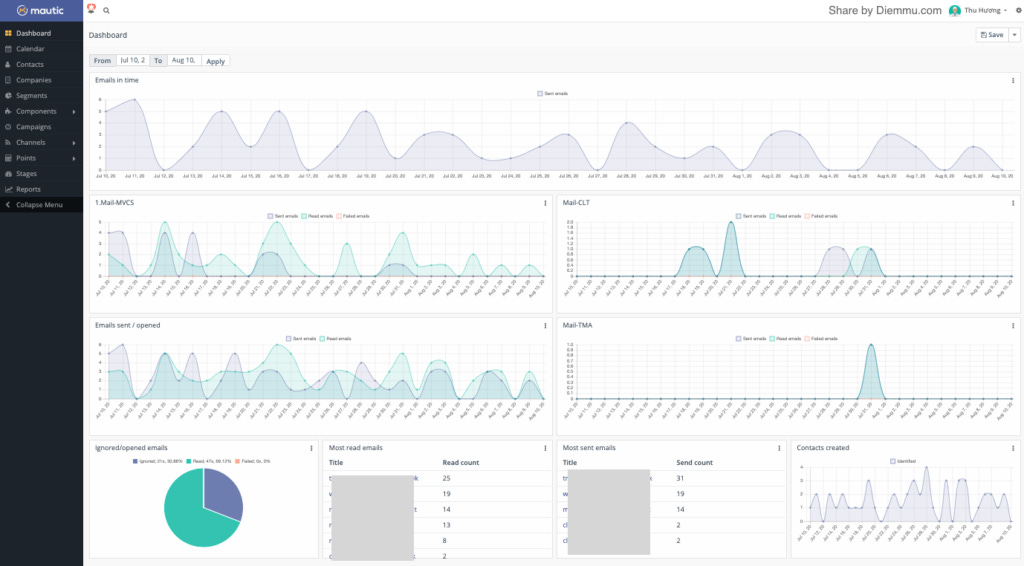
Task: Toggle Failed emails legend in 1.Mail-MVCS chart
Action: [x=353, y=216]
